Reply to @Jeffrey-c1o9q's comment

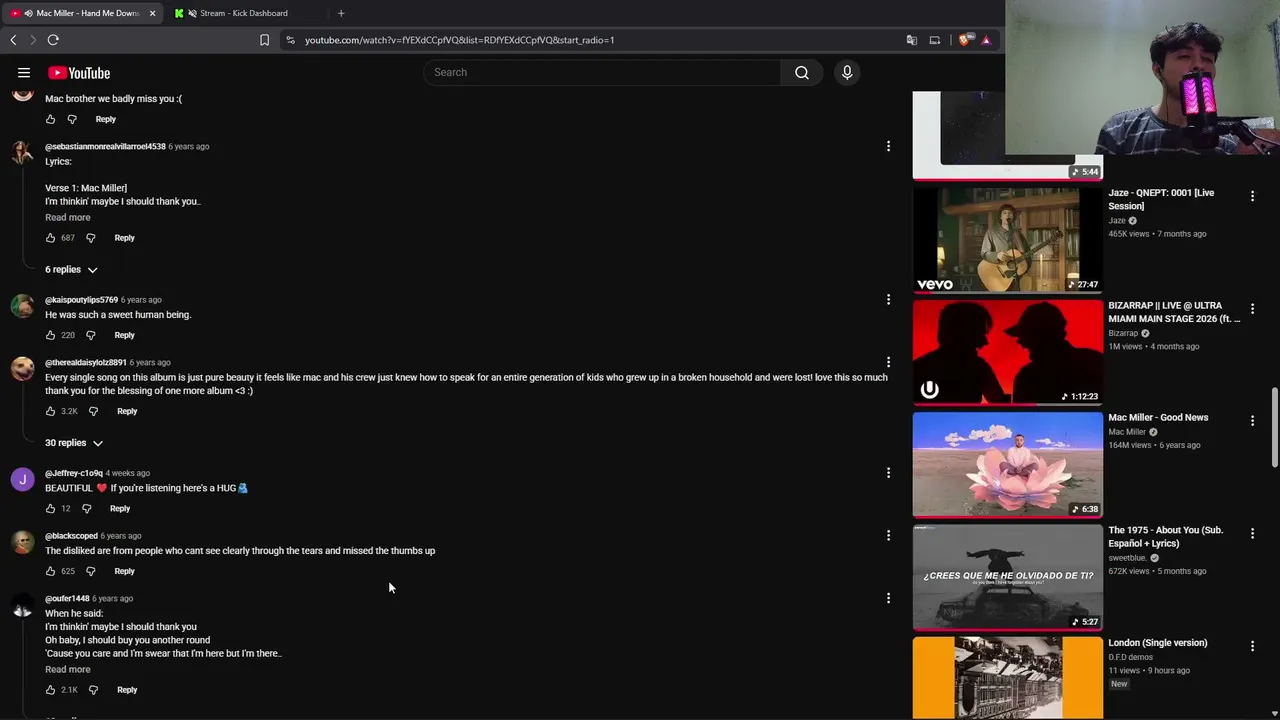[119, 509]
